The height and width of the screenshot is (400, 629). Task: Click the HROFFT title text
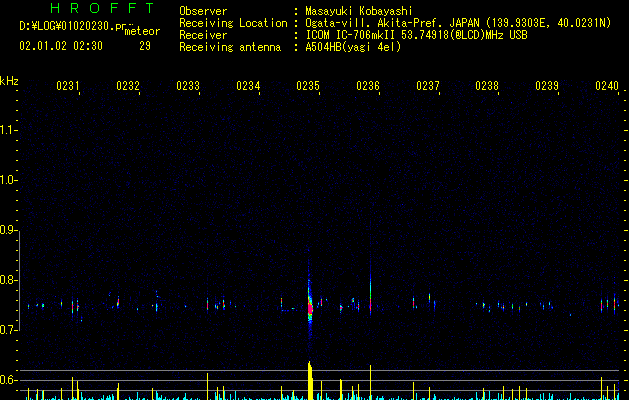[x=102, y=8]
